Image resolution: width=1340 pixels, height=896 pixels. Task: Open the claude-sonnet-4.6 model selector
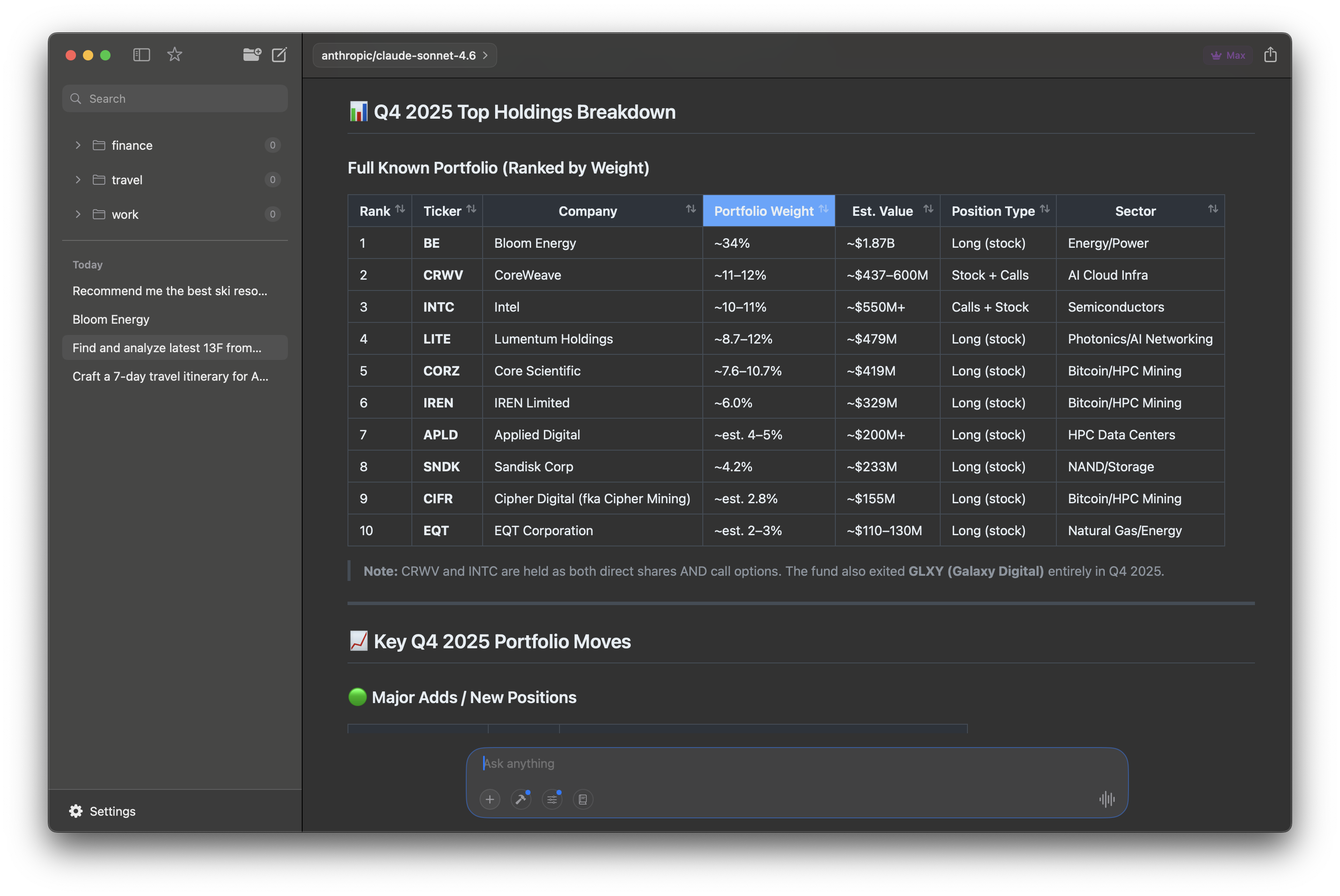tap(404, 55)
